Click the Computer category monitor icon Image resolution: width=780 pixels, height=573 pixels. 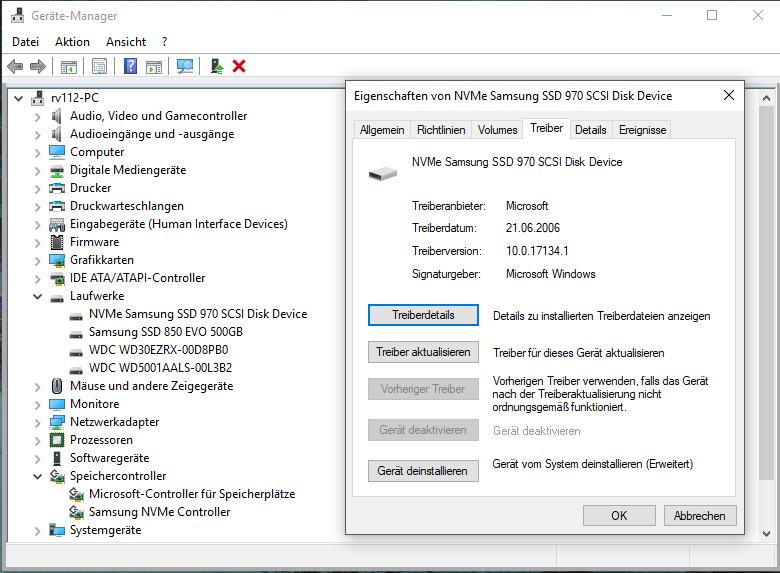pos(57,152)
